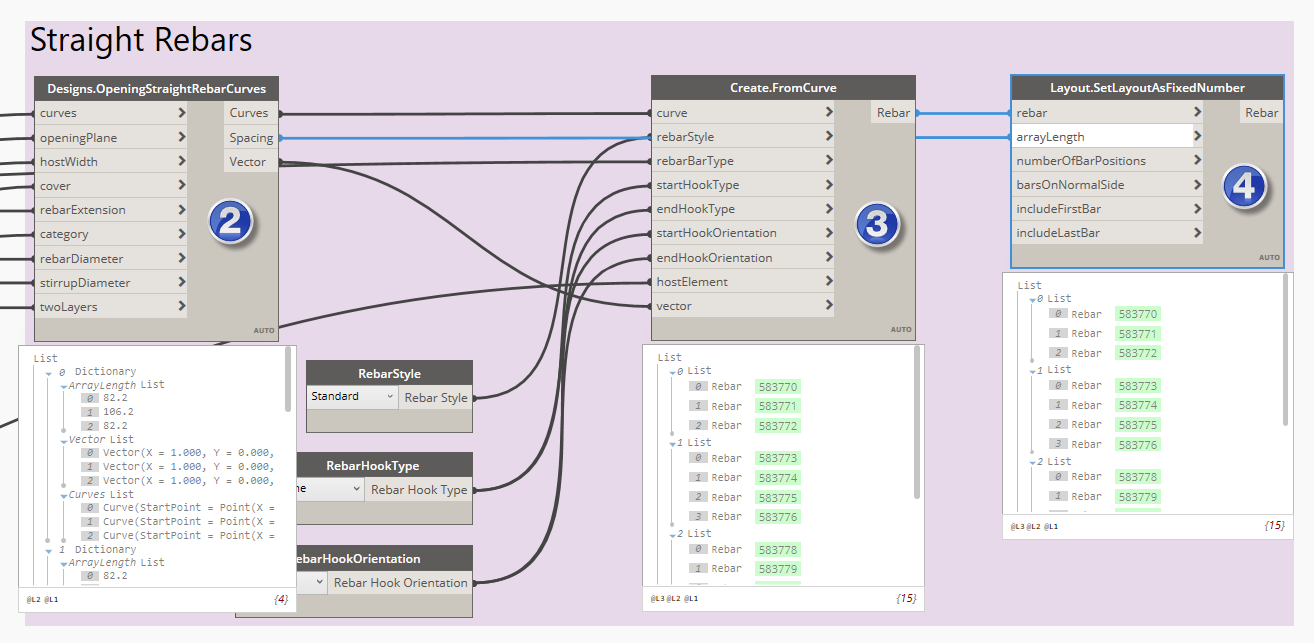Click the blue number 3 badge
This screenshot has height=643, width=1314.
tap(876, 224)
